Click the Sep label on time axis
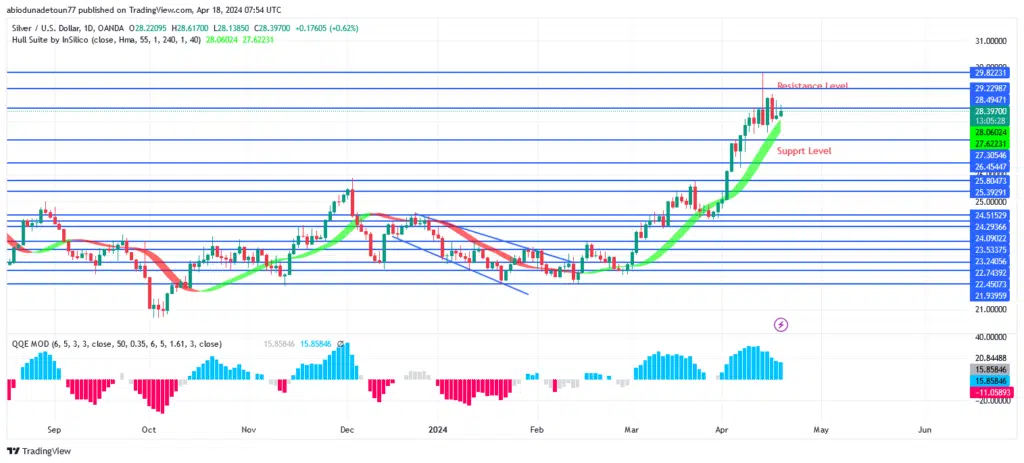Image resolution: width=1024 pixels, height=463 pixels. pos(54,430)
